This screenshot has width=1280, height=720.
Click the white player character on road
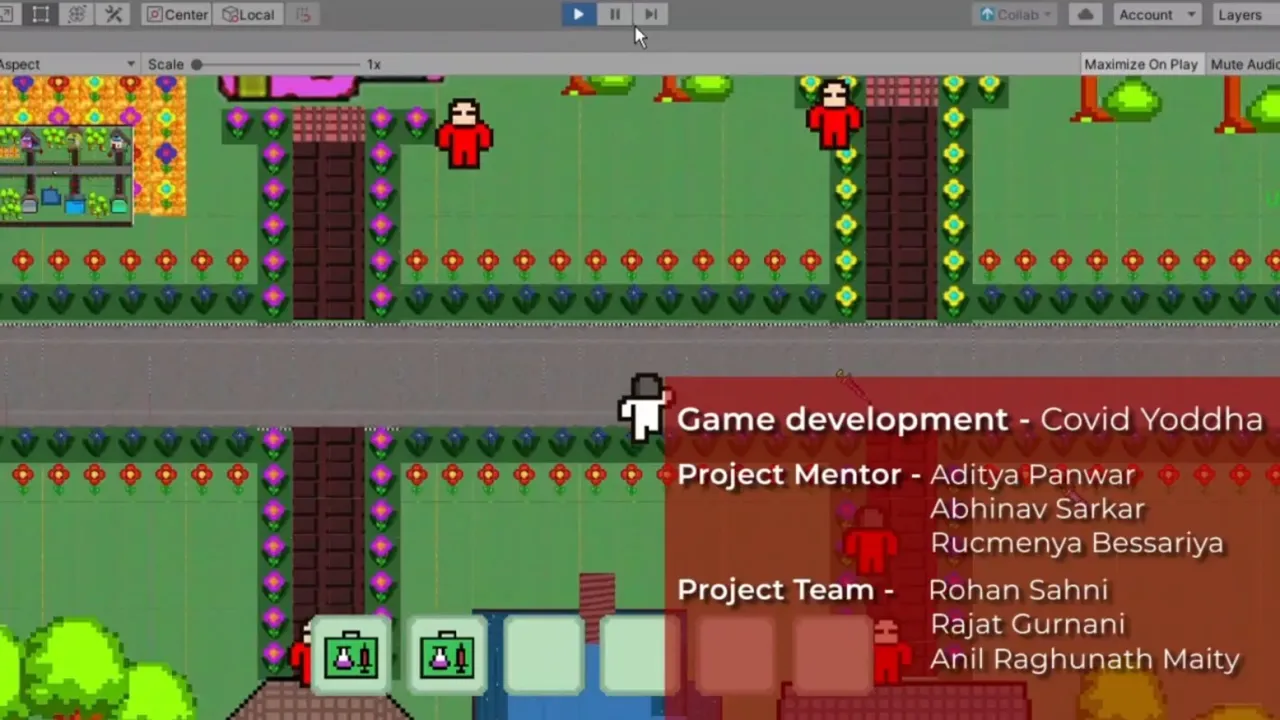click(643, 407)
